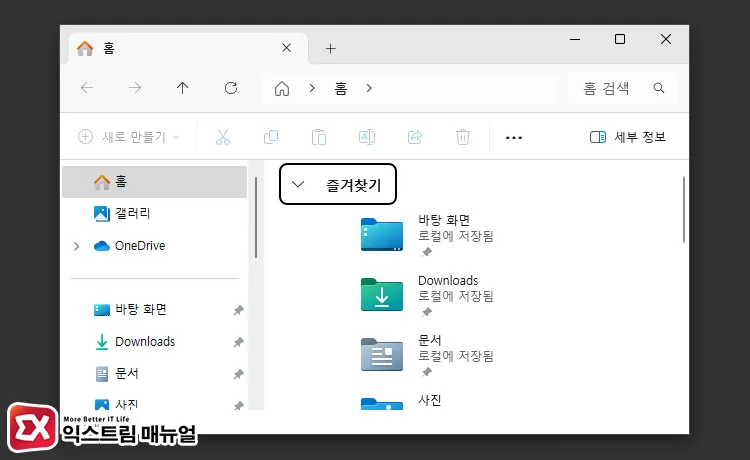Refresh the current folder view

[231, 88]
